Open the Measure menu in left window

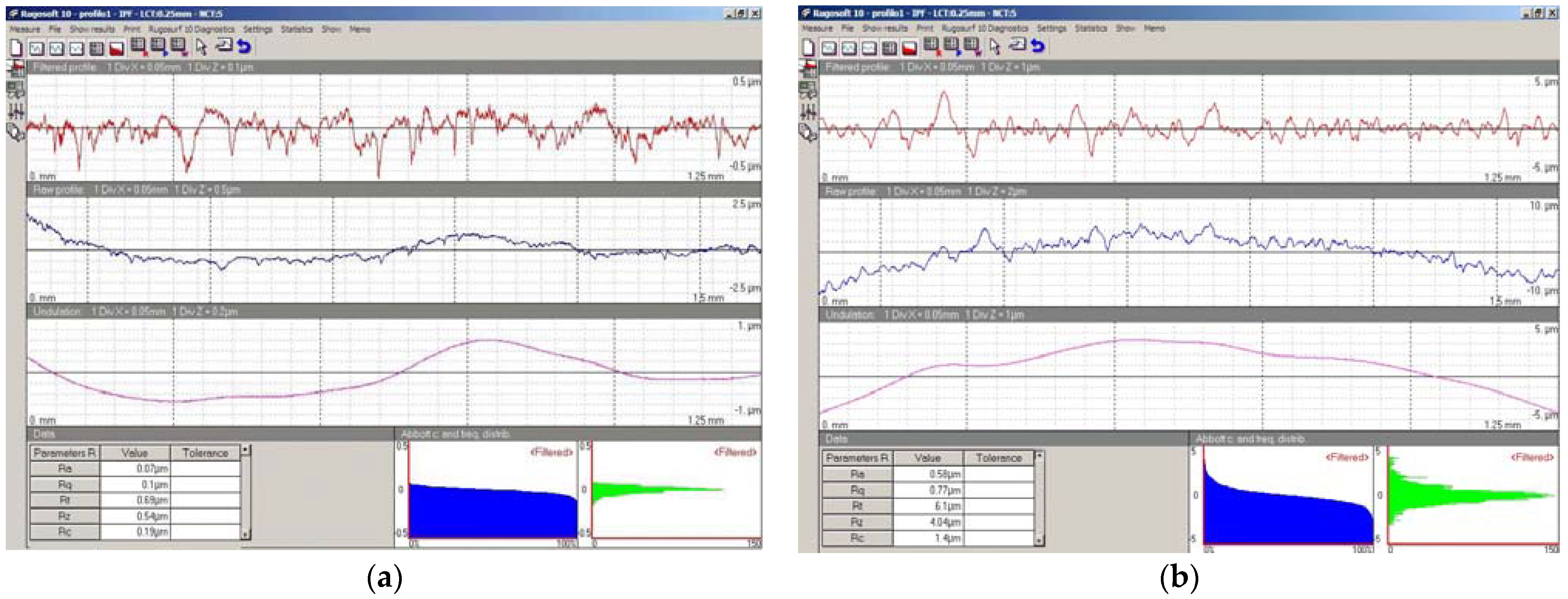[x=25, y=29]
